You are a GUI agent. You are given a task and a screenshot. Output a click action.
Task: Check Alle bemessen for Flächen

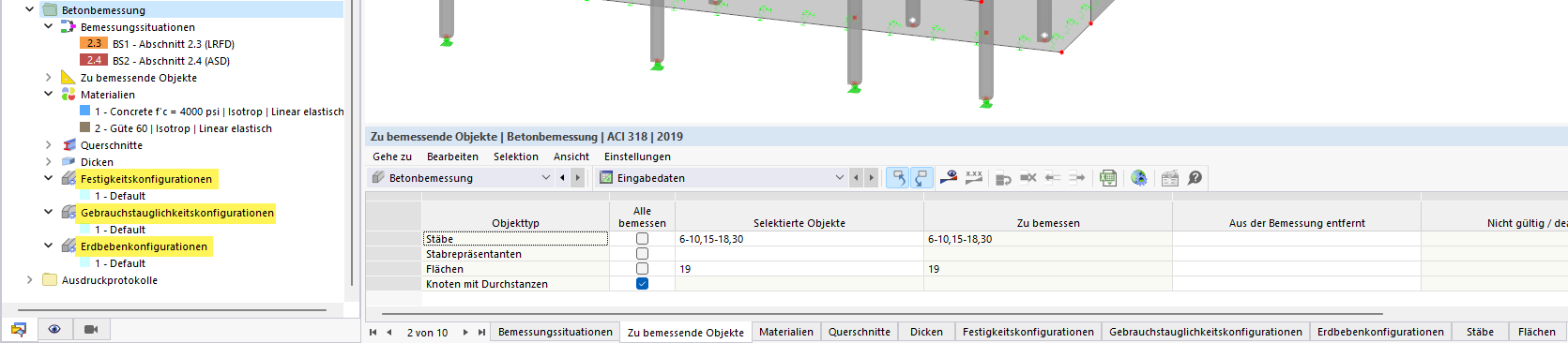pos(642,269)
